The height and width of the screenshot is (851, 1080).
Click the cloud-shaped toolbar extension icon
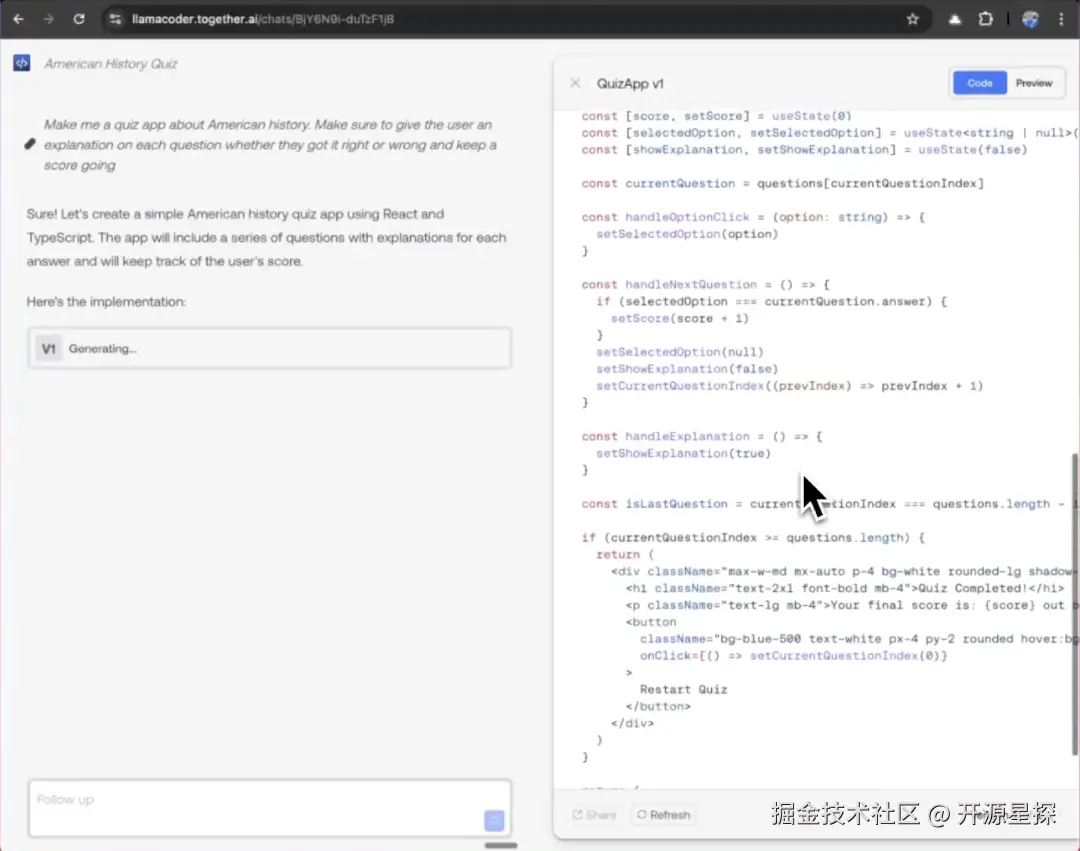click(x=955, y=19)
